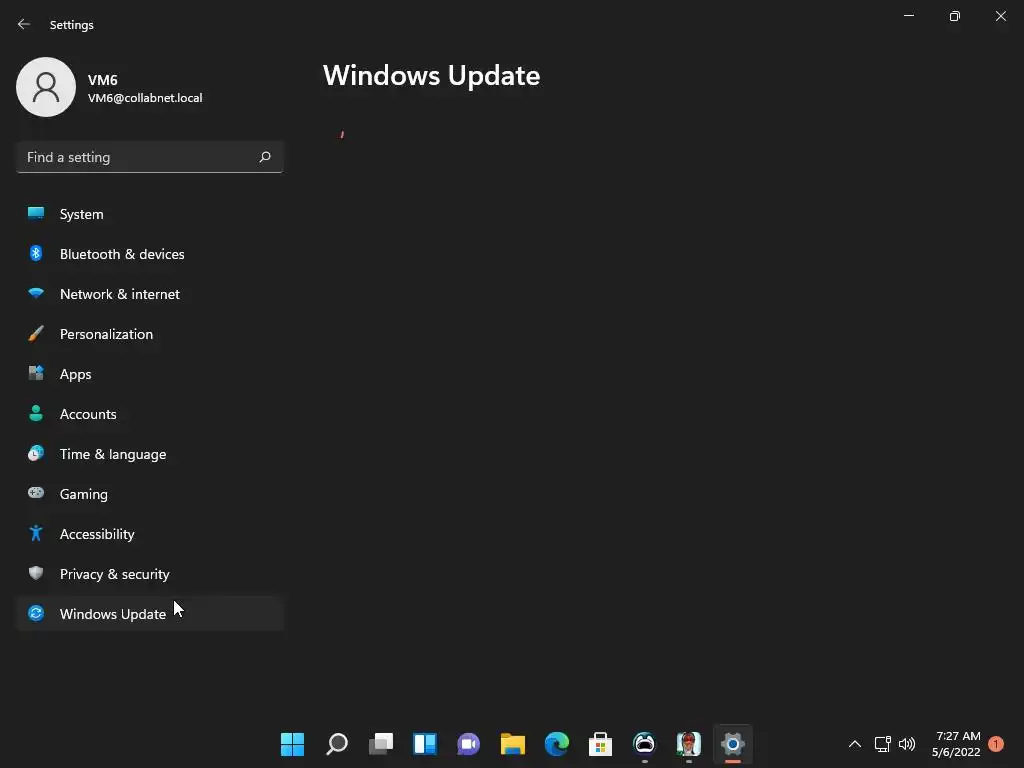1024x768 pixels.
Task: Open the Windows Start menu
Action: click(x=293, y=744)
